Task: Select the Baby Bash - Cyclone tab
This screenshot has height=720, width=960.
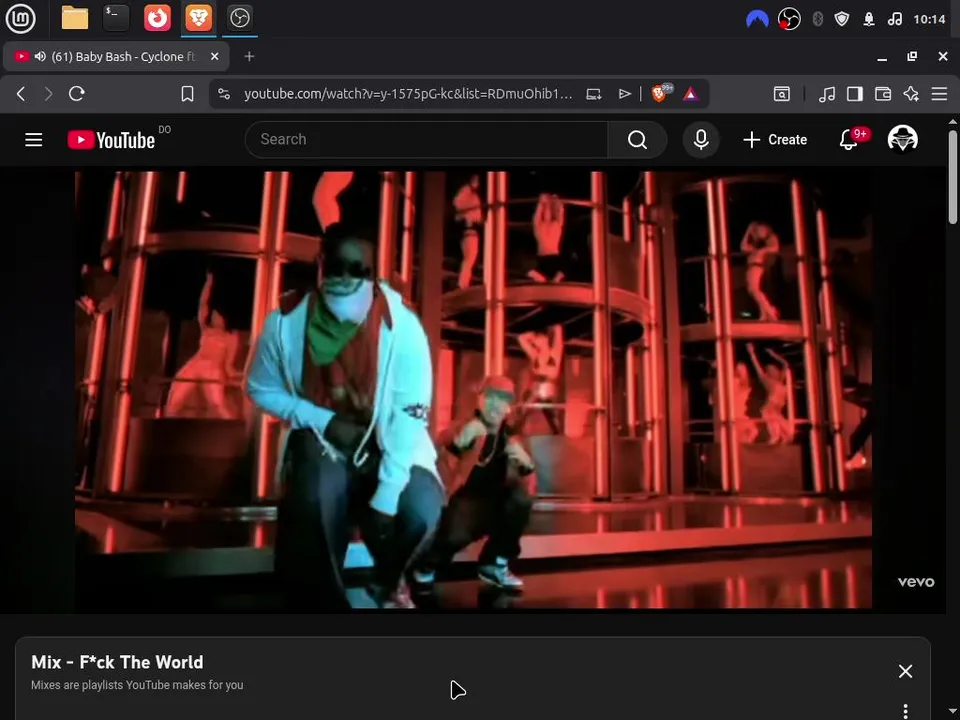Action: [116, 56]
